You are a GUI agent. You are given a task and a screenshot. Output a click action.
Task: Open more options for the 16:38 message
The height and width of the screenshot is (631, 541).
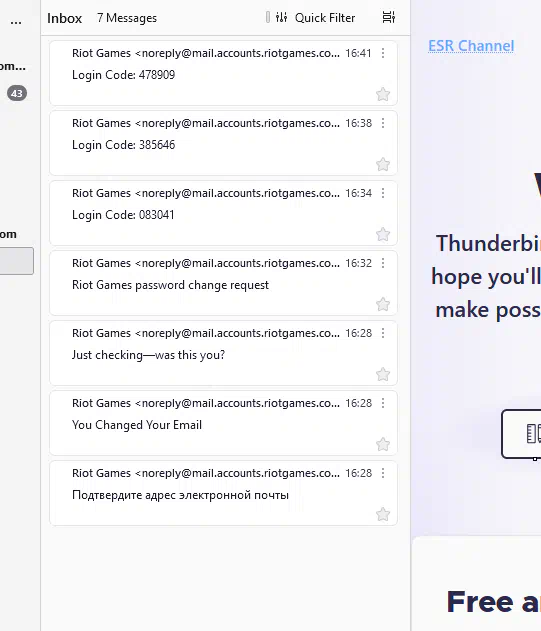tap(383, 123)
